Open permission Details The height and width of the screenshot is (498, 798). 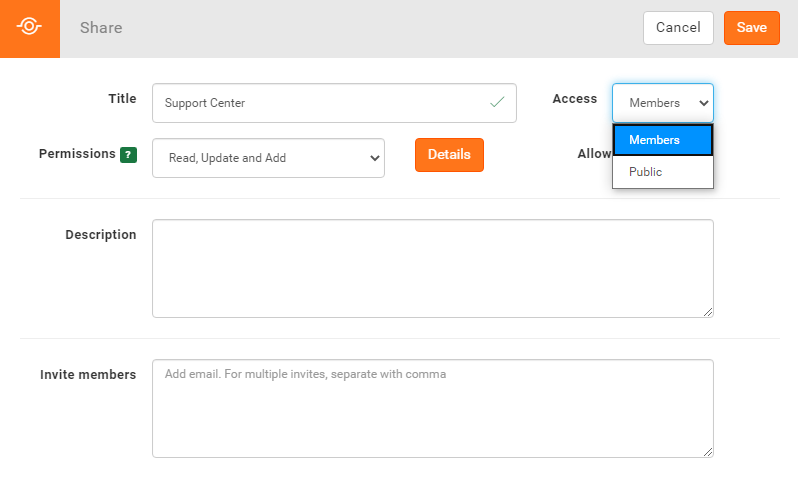tap(449, 155)
